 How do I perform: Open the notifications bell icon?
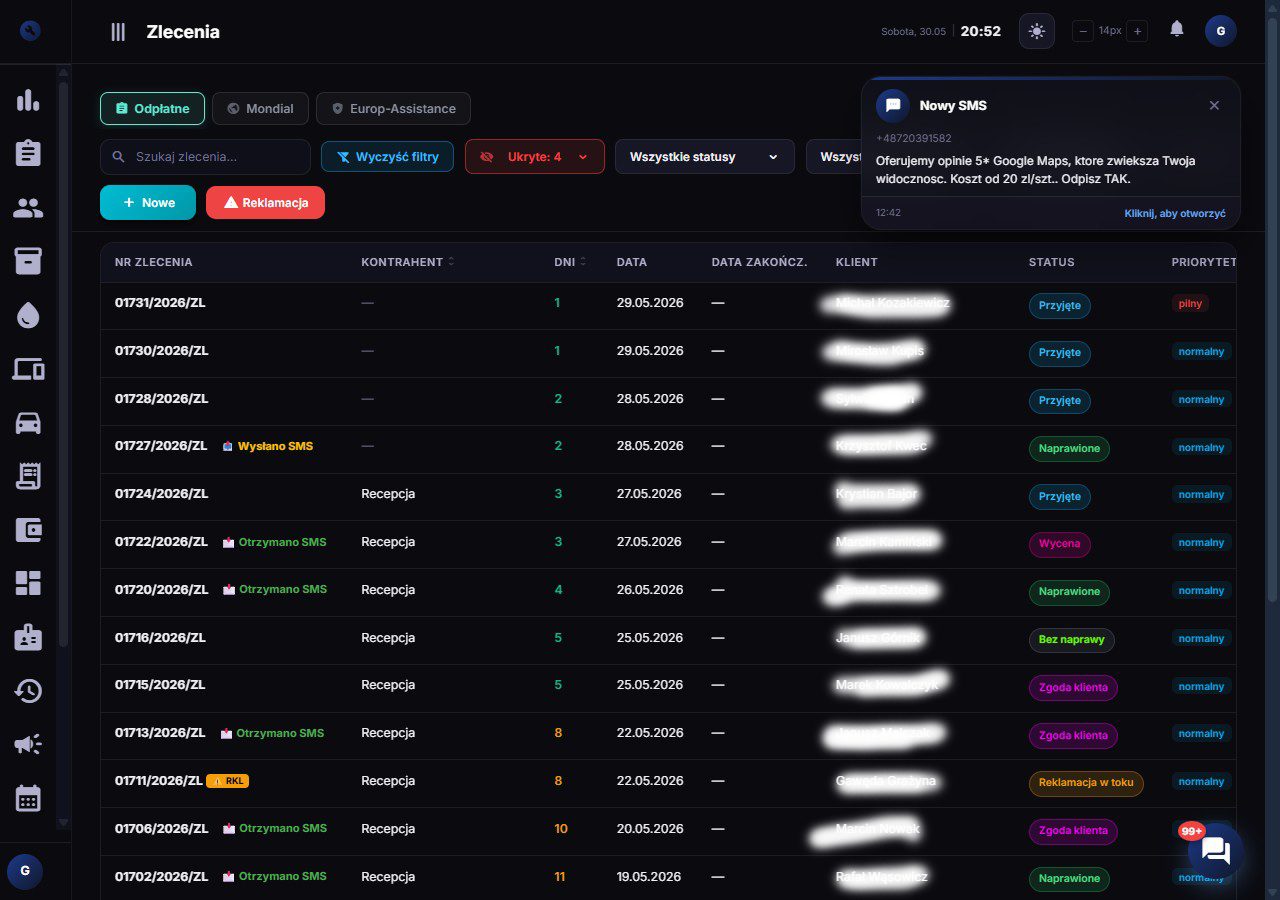[x=1177, y=30]
